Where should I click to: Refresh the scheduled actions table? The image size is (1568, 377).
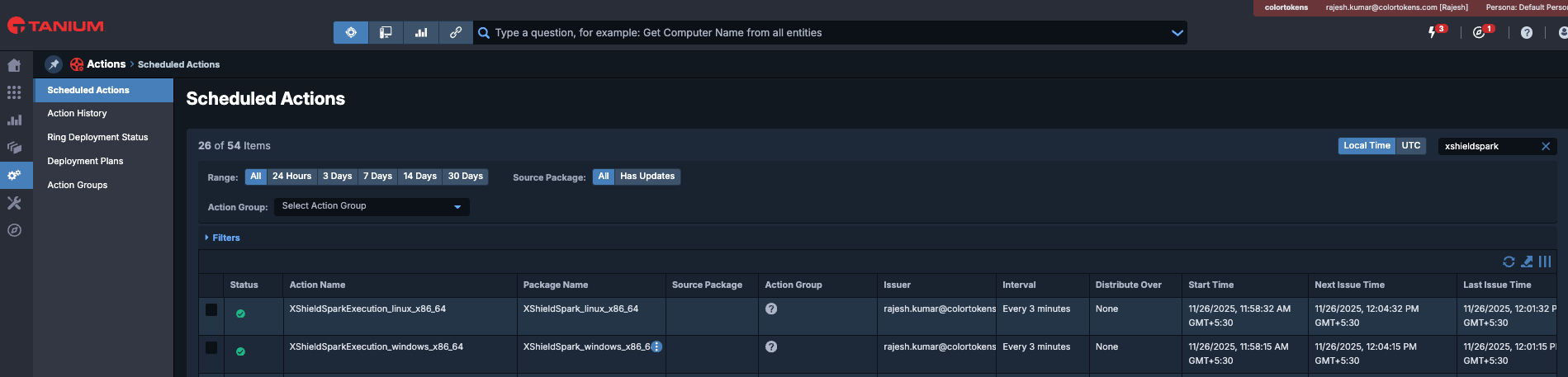tap(1509, 262)
